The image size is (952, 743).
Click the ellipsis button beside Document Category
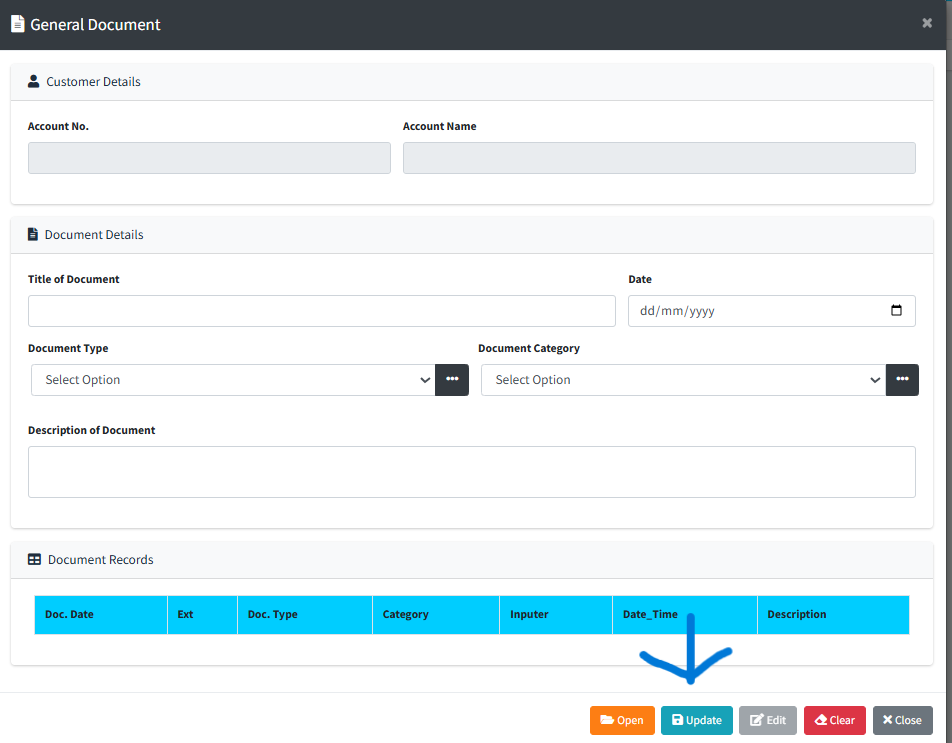coord(902,380)
